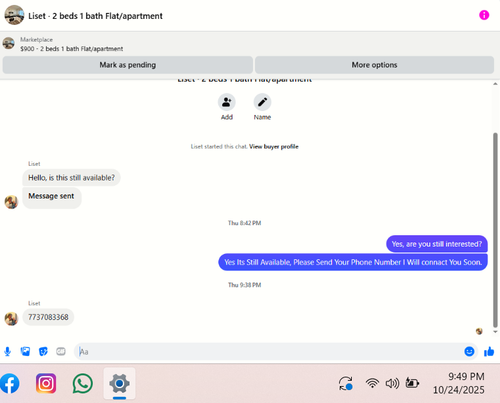Viewport: 500px width, 403px height.
Task: Focus the Aa message input field
Action: tap(268, 351)
